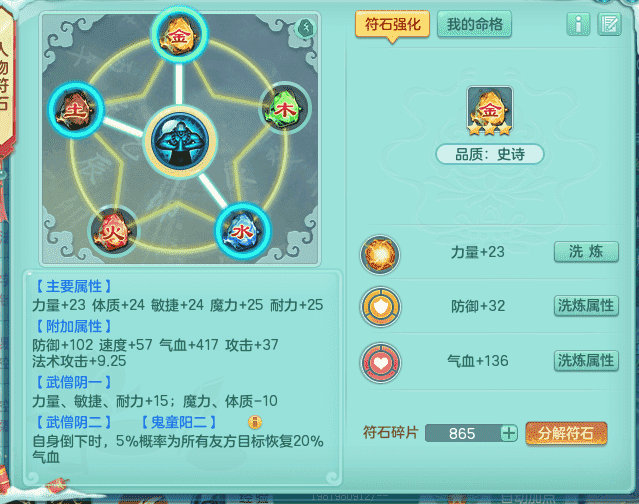The image size is (639, 504).
Task: Select the 水 (water) rune stone node
Action: (x=242, y=231)
